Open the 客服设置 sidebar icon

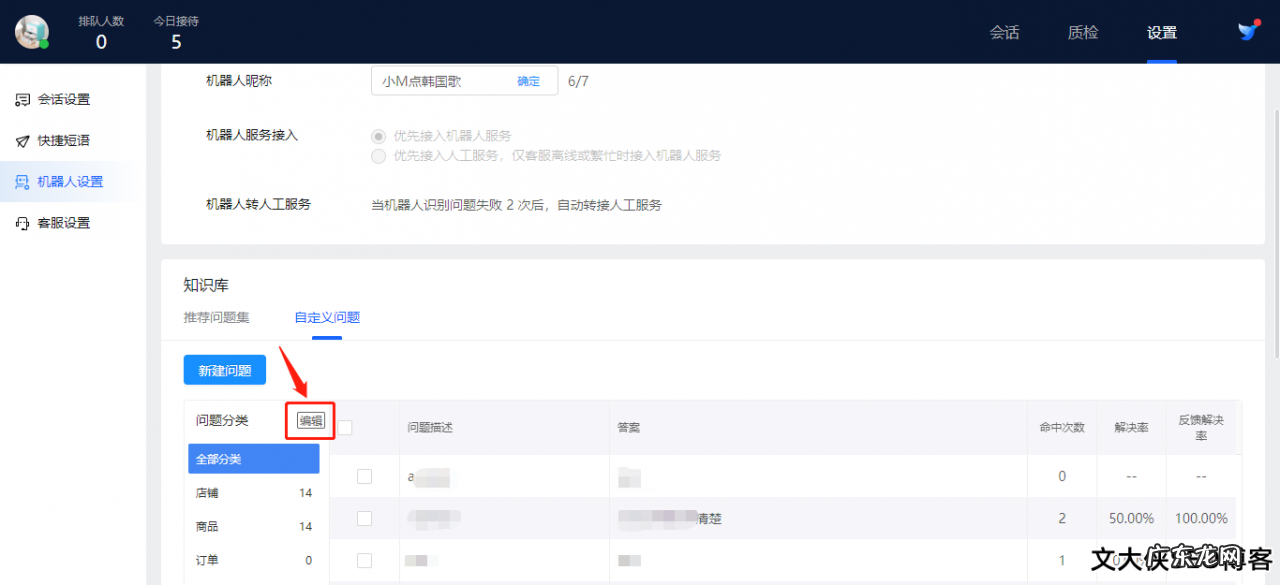(22, 222)
